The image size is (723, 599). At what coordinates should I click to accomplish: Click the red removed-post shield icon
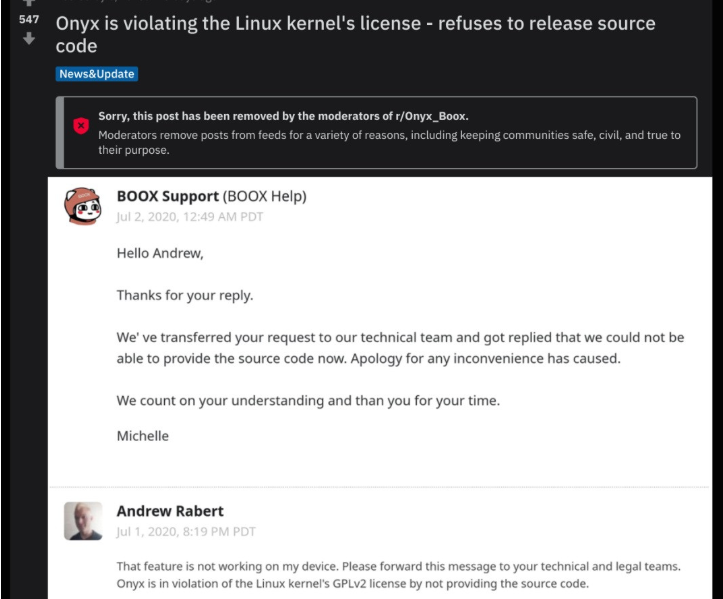pos(81,125)
